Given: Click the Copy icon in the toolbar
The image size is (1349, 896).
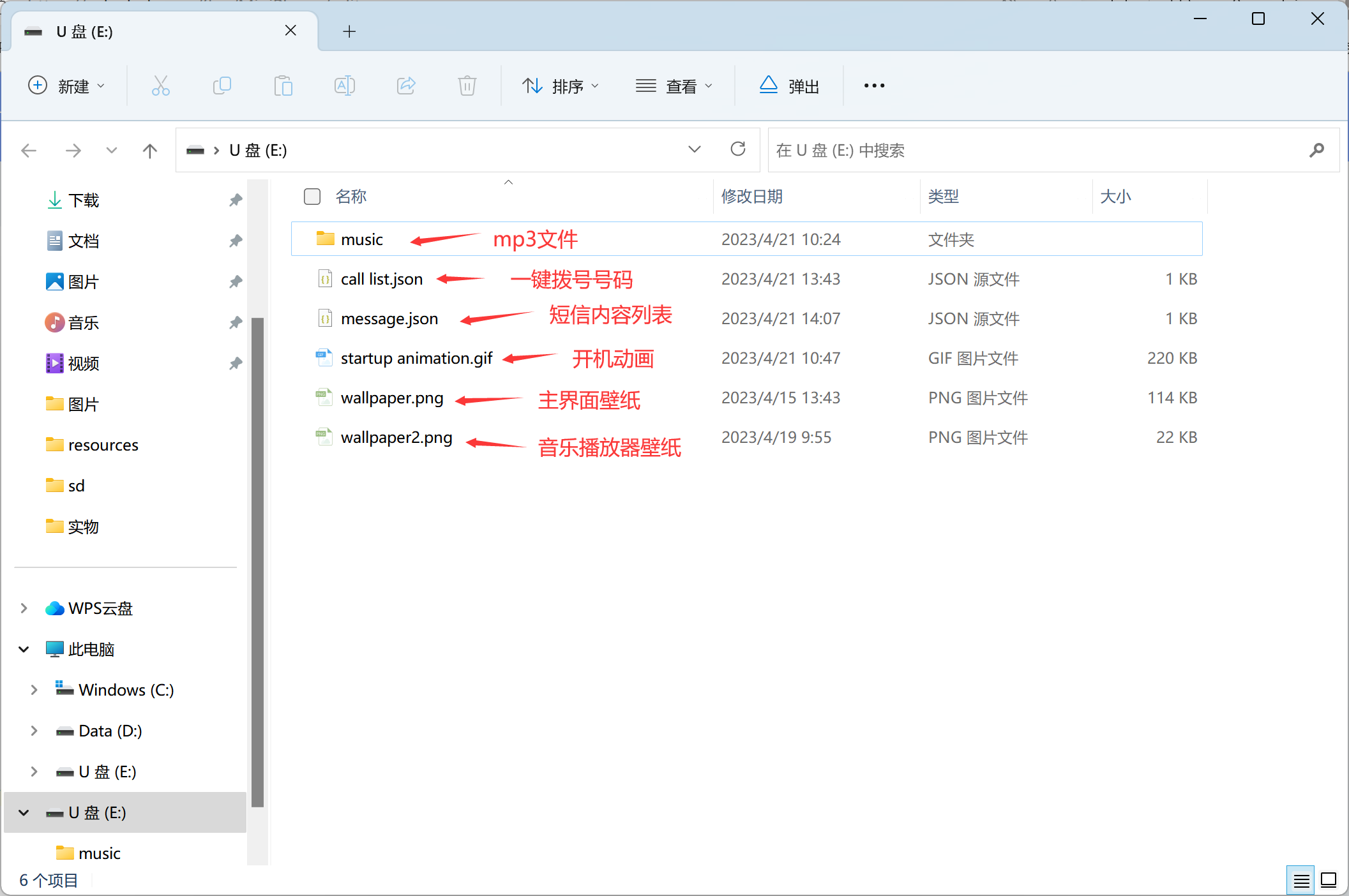Looking at the screenshot, I should [x=222, y=86].
